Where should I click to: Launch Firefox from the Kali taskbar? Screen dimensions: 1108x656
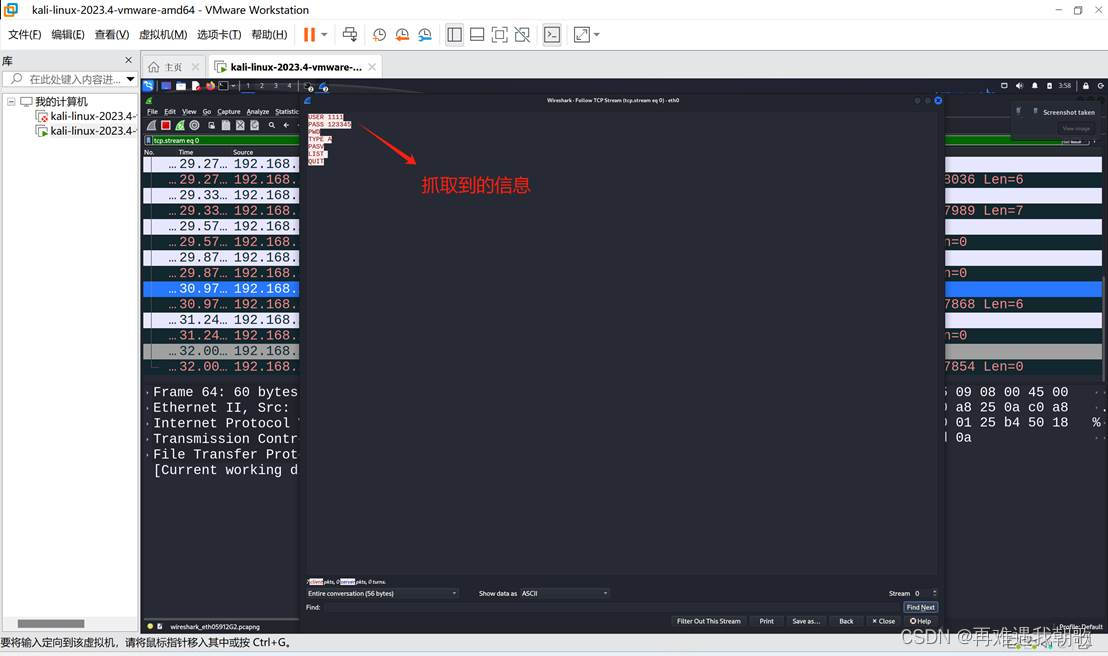tap(210, 85)
